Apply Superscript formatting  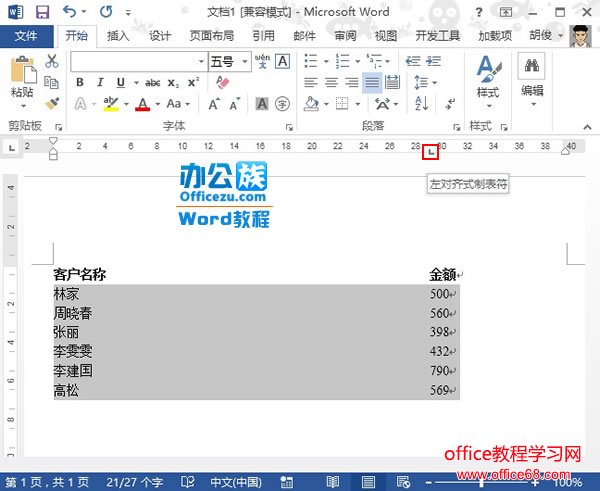193,82
